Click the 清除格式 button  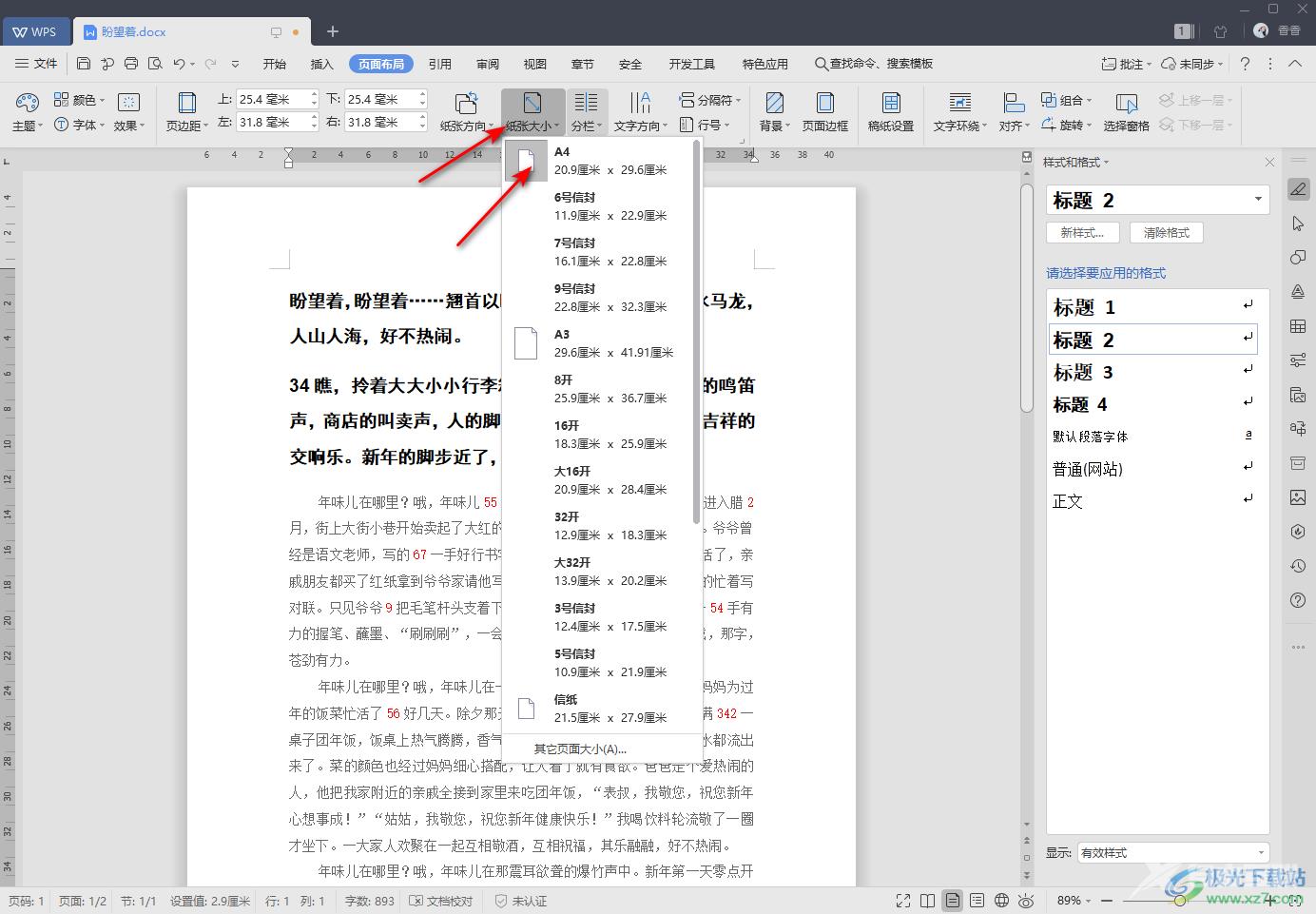pyautogui.click(x=1167, y=233)
